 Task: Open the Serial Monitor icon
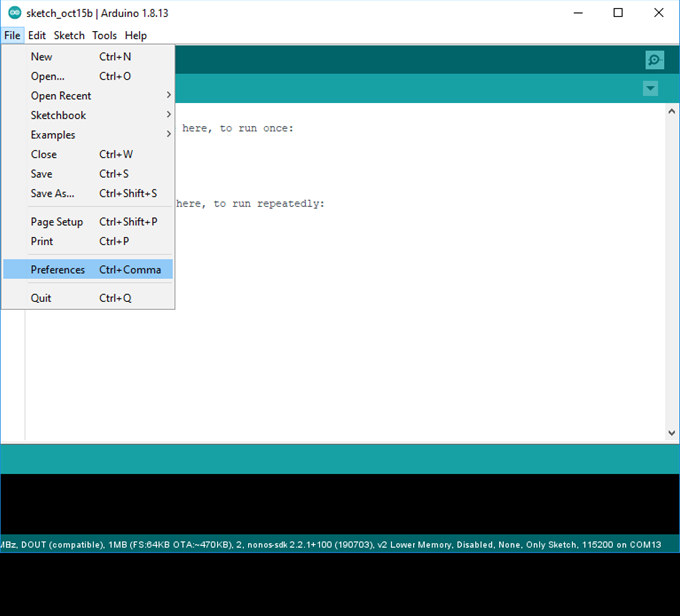click(x=654, y=60)
